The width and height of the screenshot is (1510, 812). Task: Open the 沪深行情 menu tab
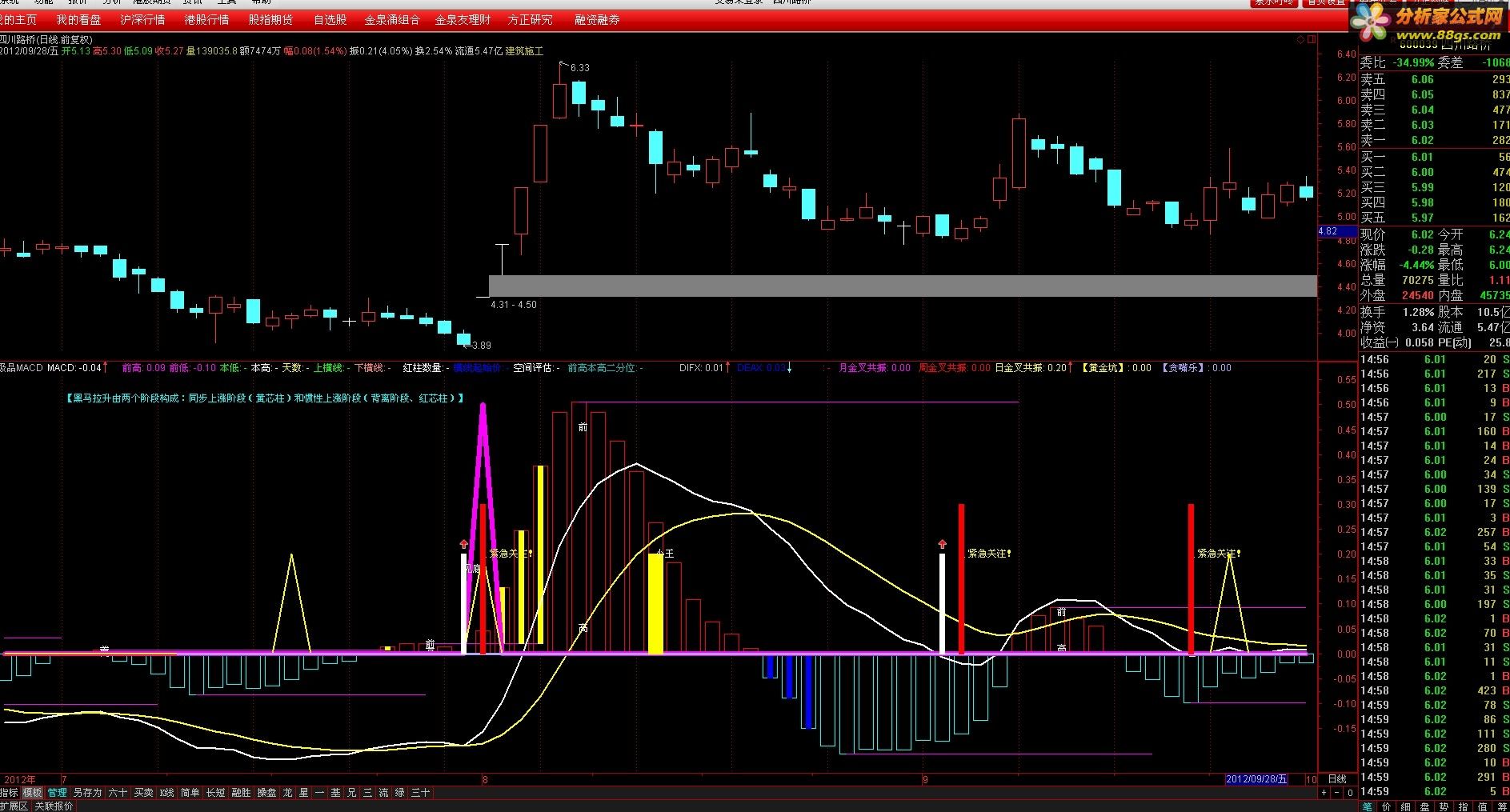[x=142, y=19]
